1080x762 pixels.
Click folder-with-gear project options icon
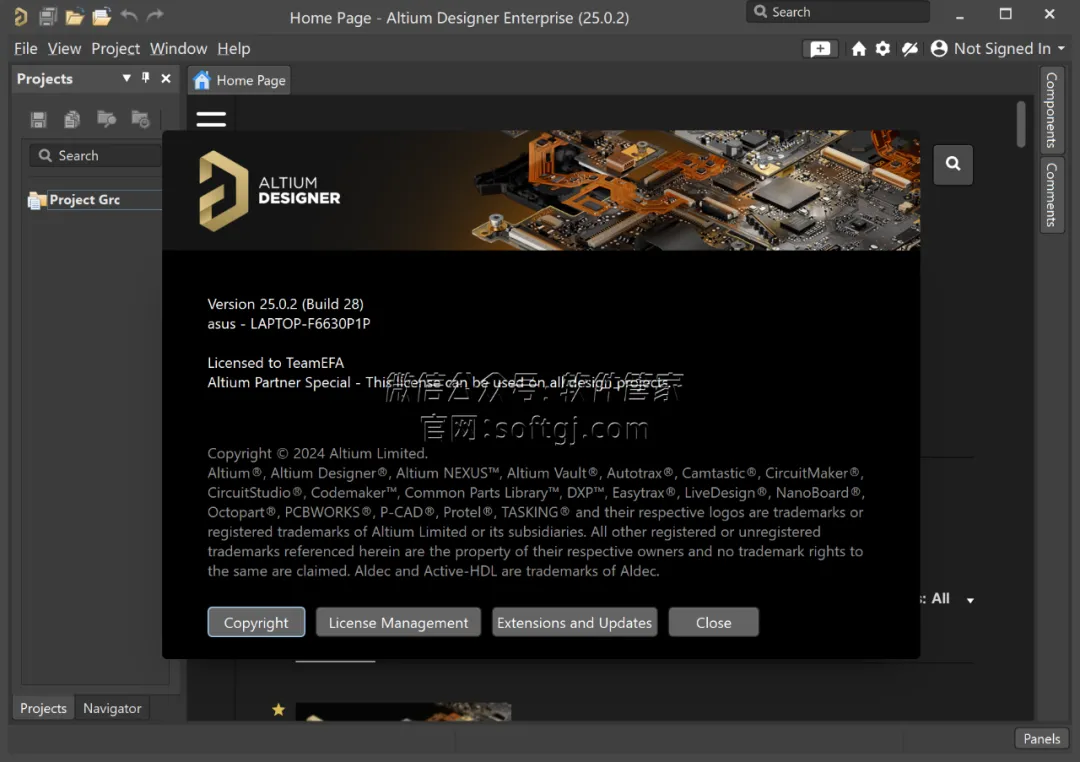tap(141, 119)
